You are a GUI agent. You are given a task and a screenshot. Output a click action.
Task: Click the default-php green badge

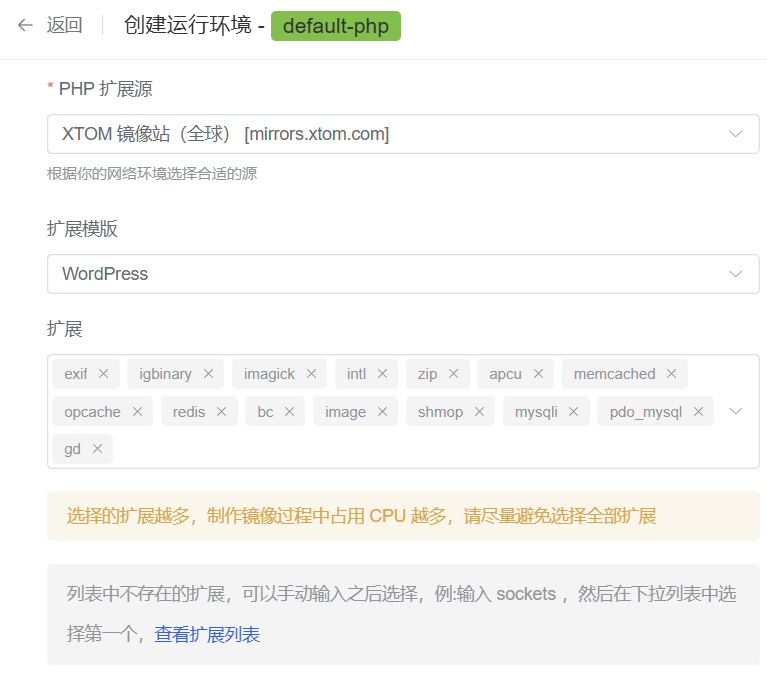[336, 26]
